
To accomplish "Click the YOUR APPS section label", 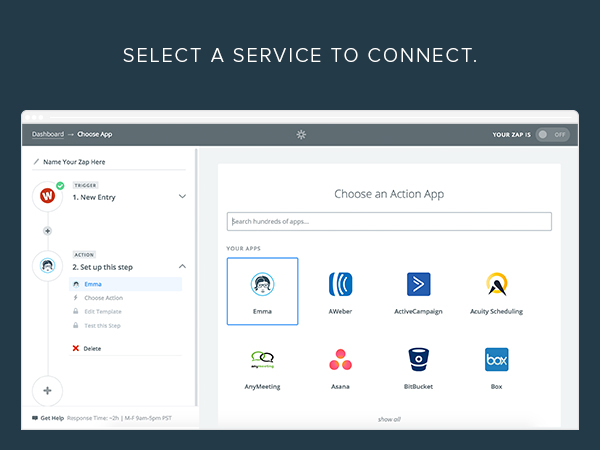I will point(243,248).
